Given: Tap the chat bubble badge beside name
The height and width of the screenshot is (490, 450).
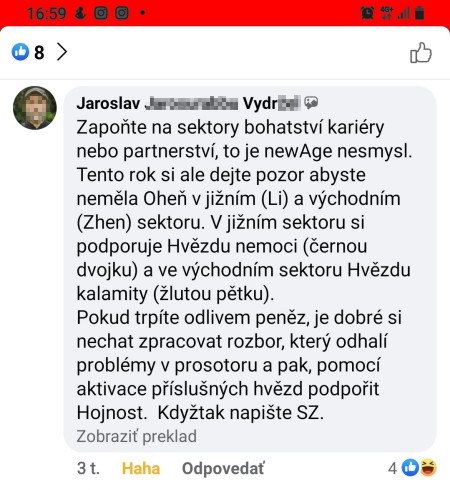Looking at the screenshot, I should coord(311,103).
